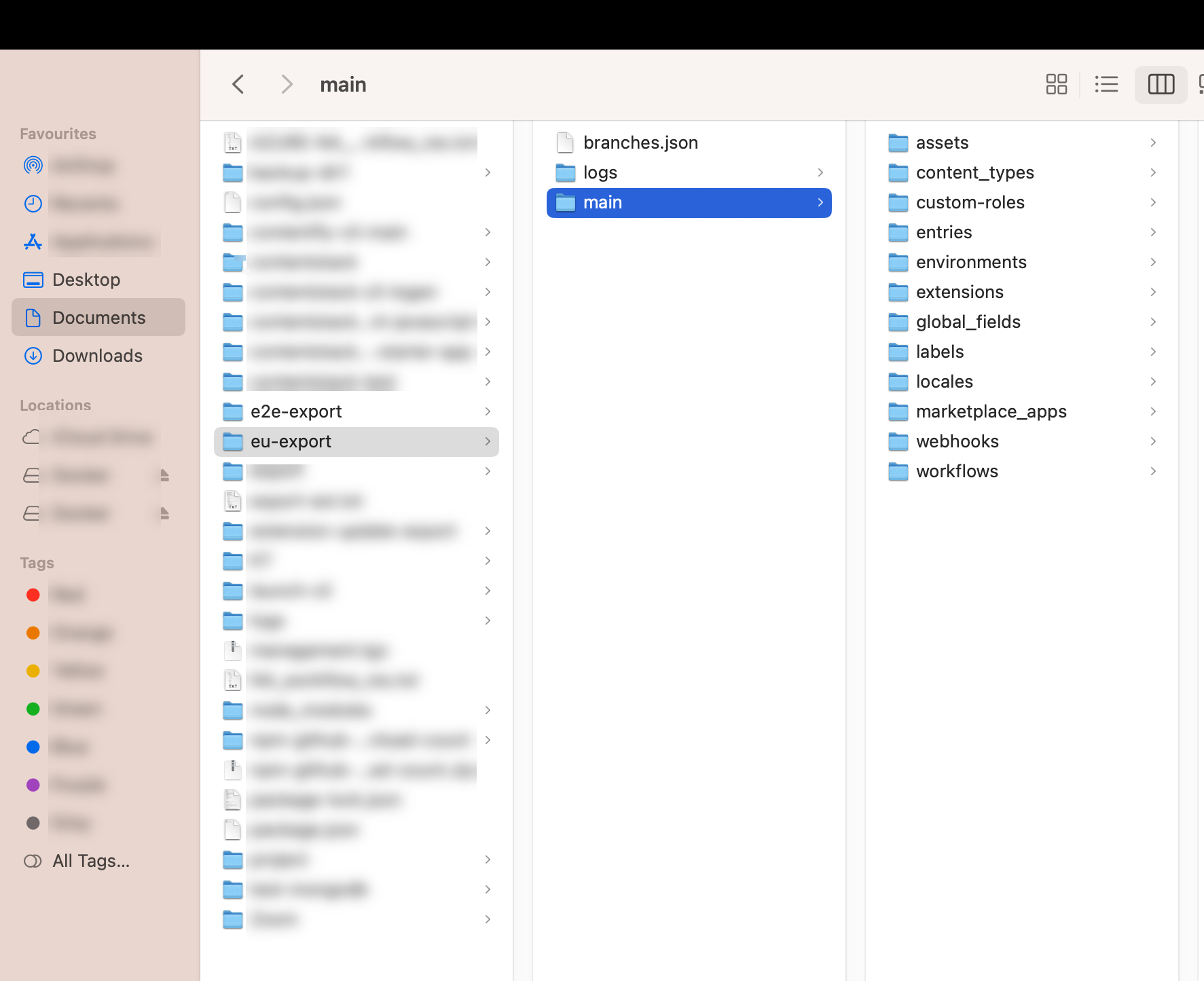Click the forward navigation arrow

(x=287, y=84)
